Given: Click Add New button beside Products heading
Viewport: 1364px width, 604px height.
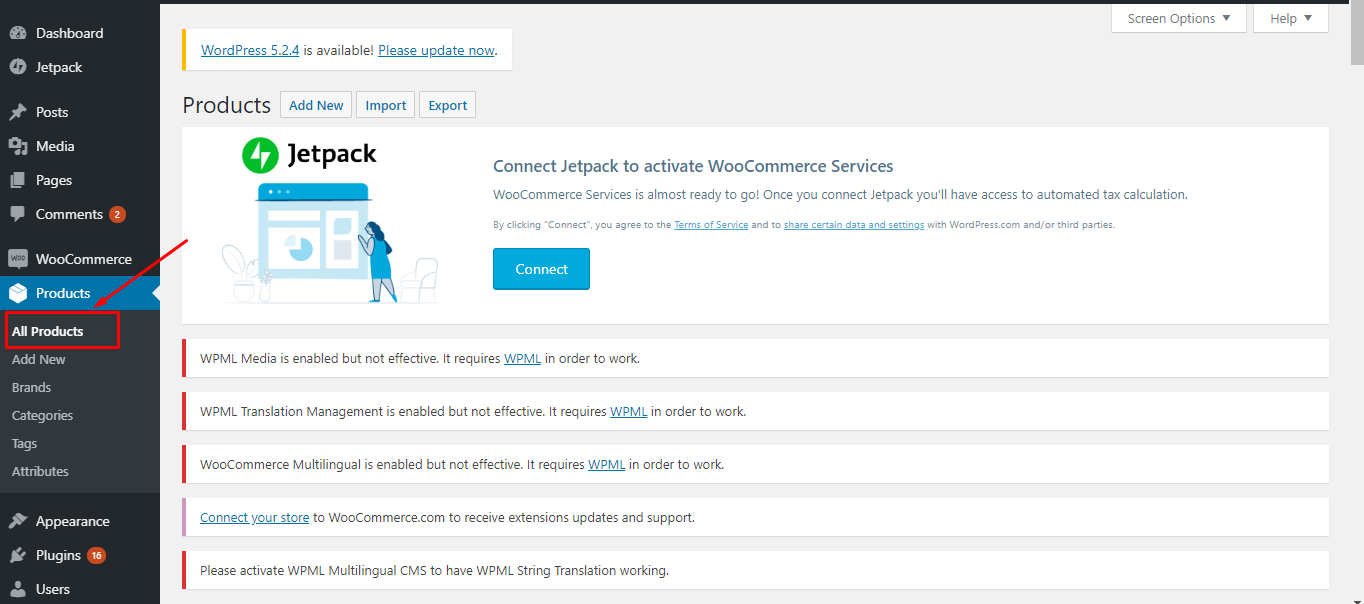Looking at the screenshot, I should click(316, 105).
